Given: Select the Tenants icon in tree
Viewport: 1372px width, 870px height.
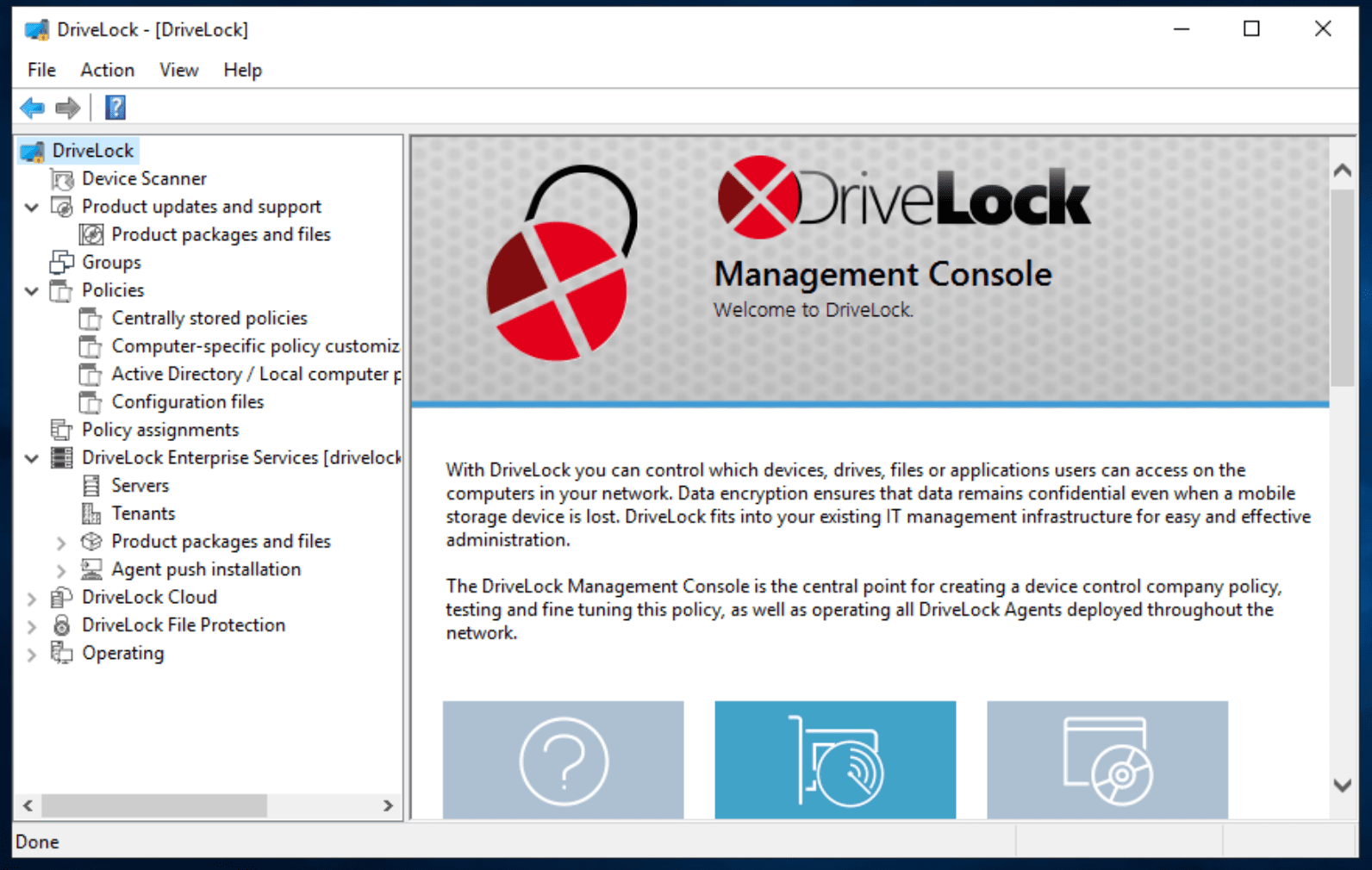Looking at the screenshot, I should click(x=91, y=513).
